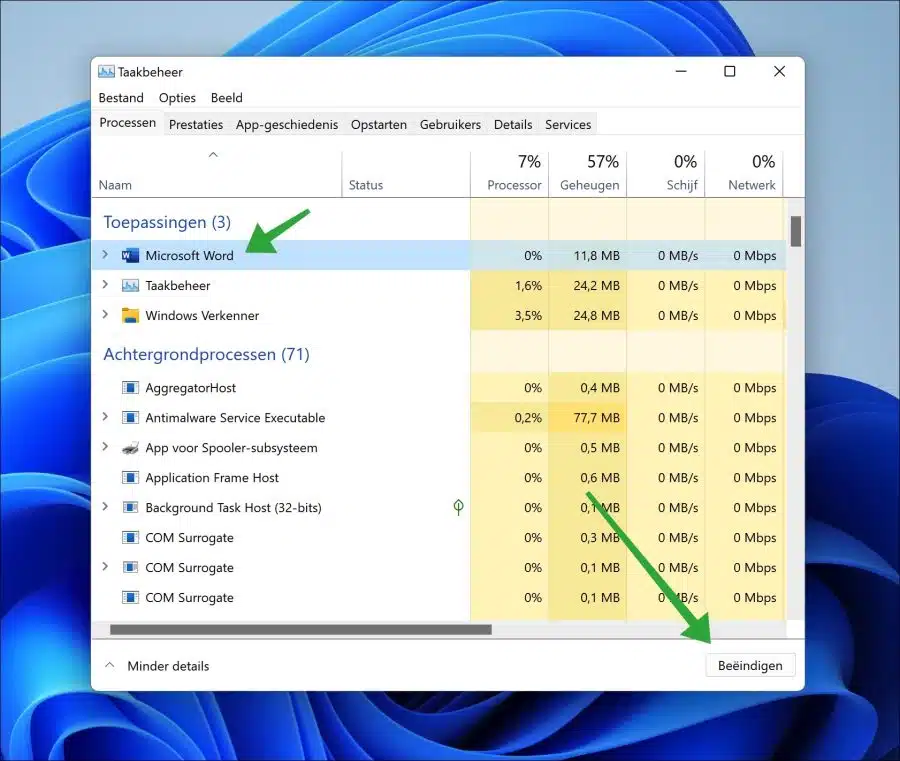Click the Application Frame Host icon
The height and width of the screenshot is (761, 900).
[130, 477]
